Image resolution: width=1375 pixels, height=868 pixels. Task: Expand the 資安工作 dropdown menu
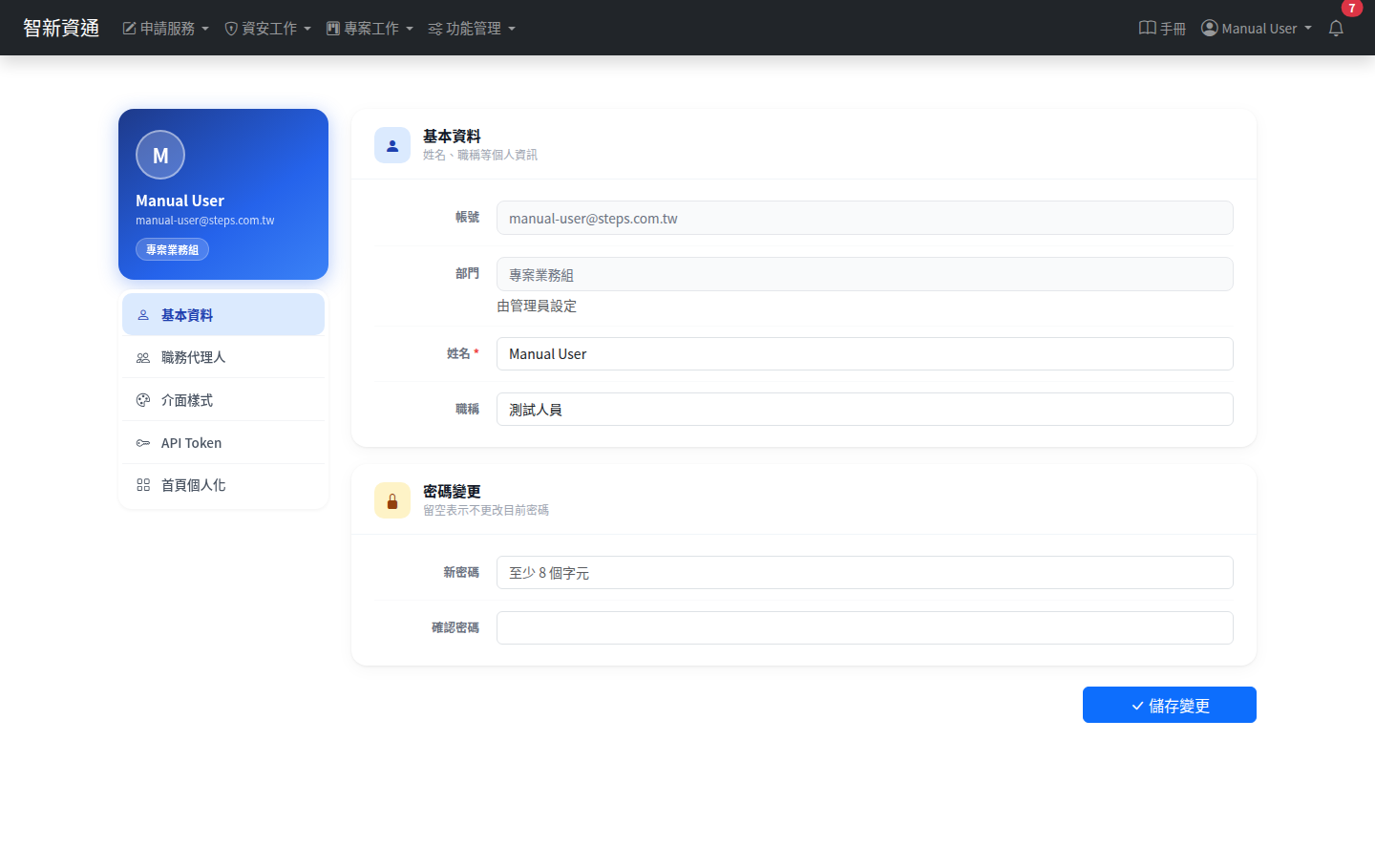[267, 29]
